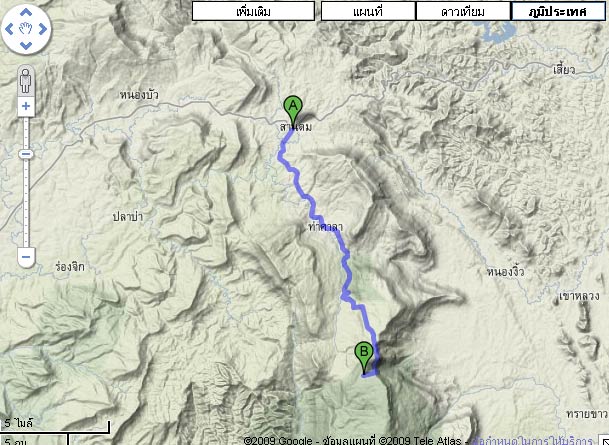Switch to แผนที่ (Map) view

tap(368, 11)
